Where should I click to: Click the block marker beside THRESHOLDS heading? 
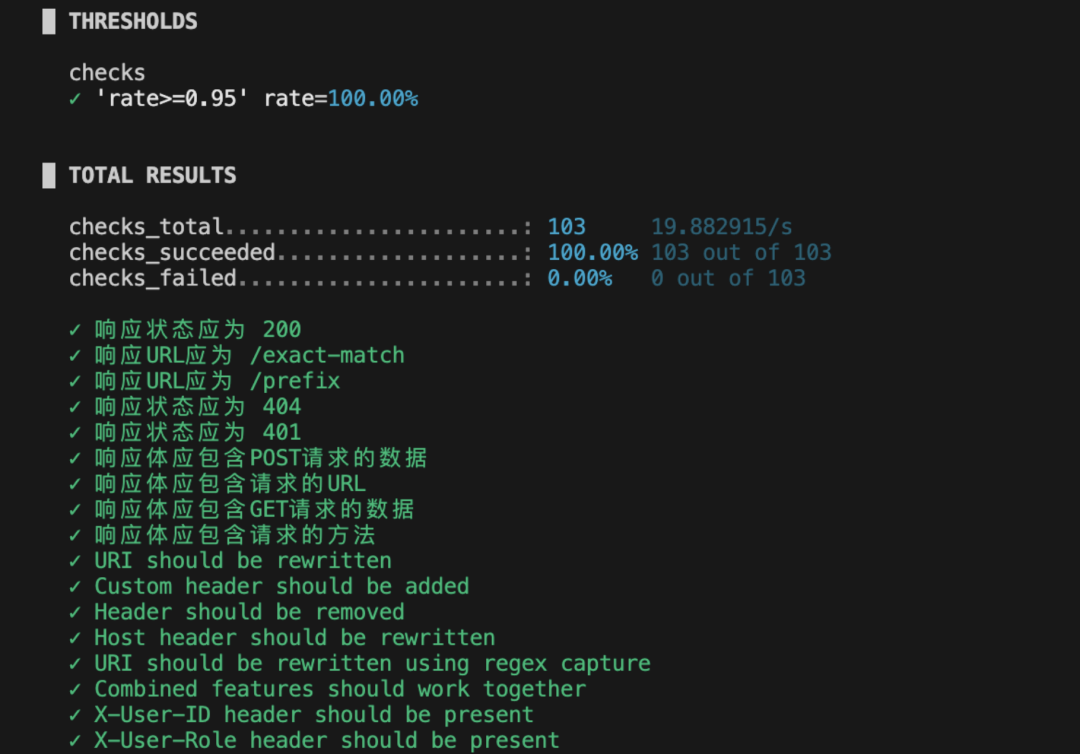pos(49,21)
